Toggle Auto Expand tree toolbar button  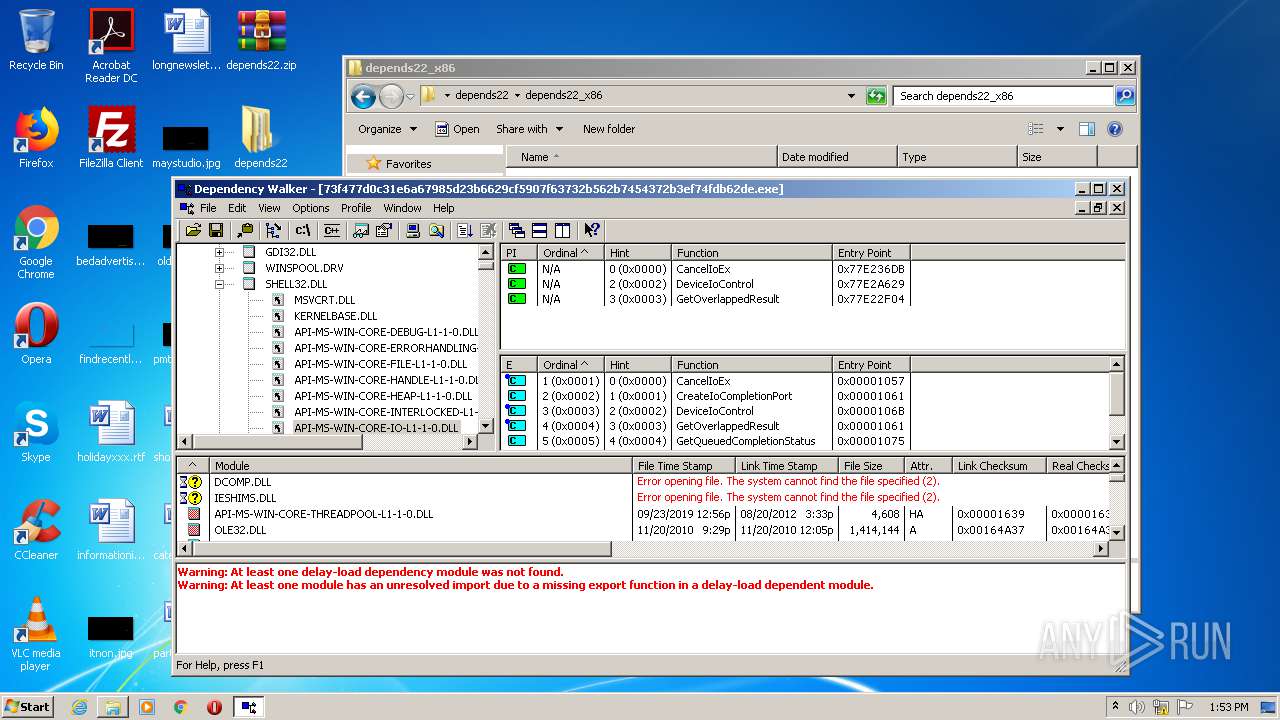pos(273,230)
